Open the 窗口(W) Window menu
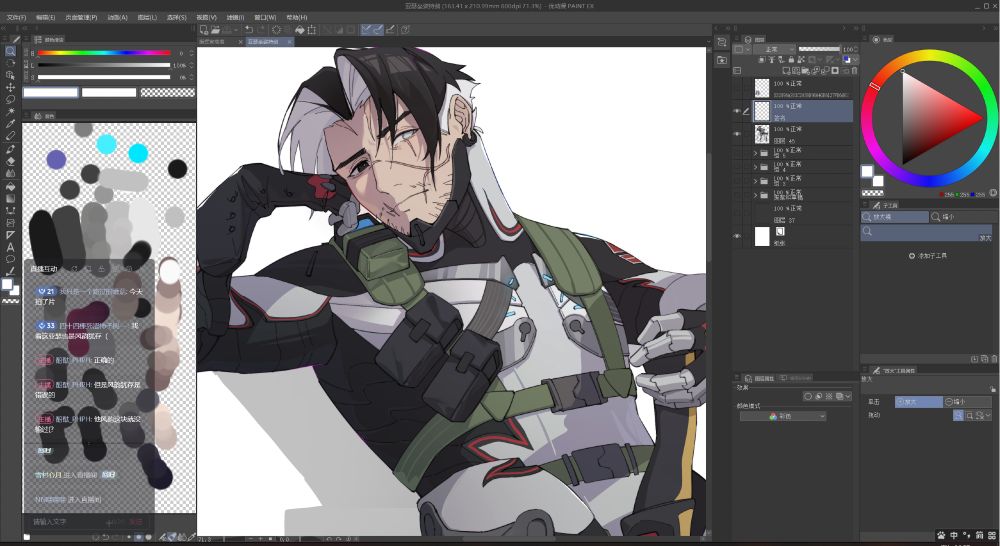The image size is (1000, 546). (265, 17)
